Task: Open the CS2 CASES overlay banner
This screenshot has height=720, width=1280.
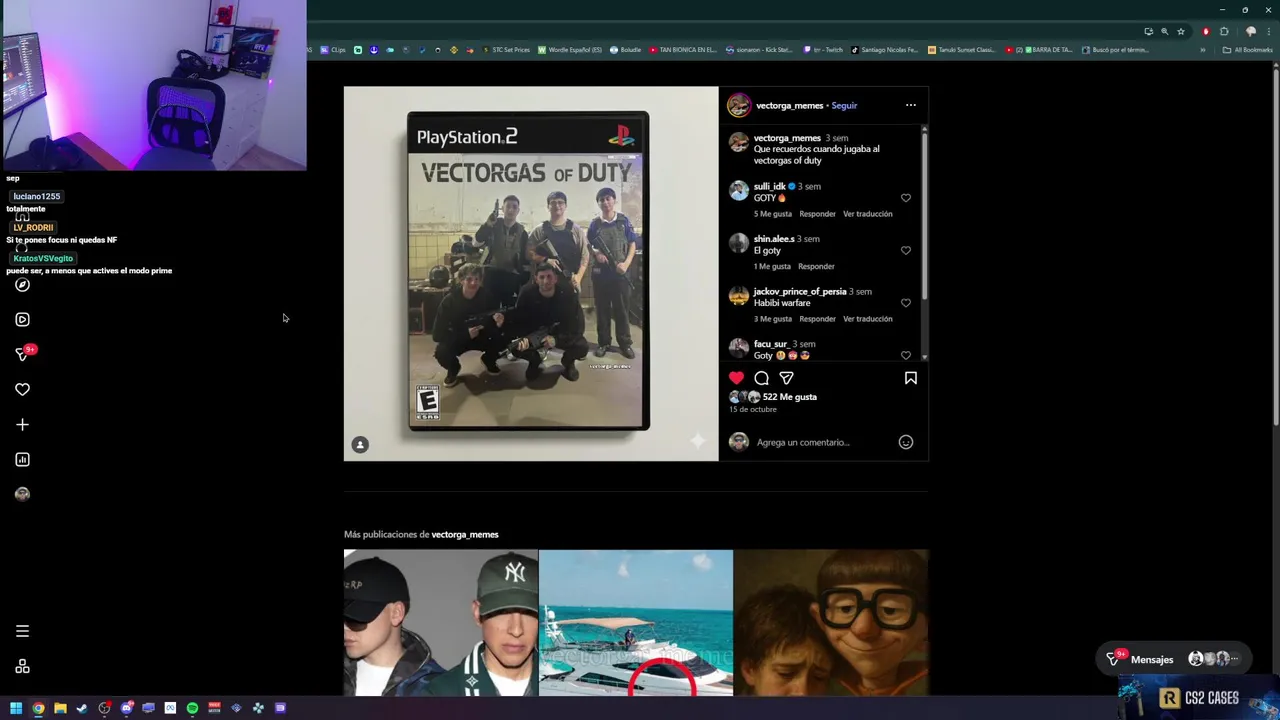Action: (1199, 698)
